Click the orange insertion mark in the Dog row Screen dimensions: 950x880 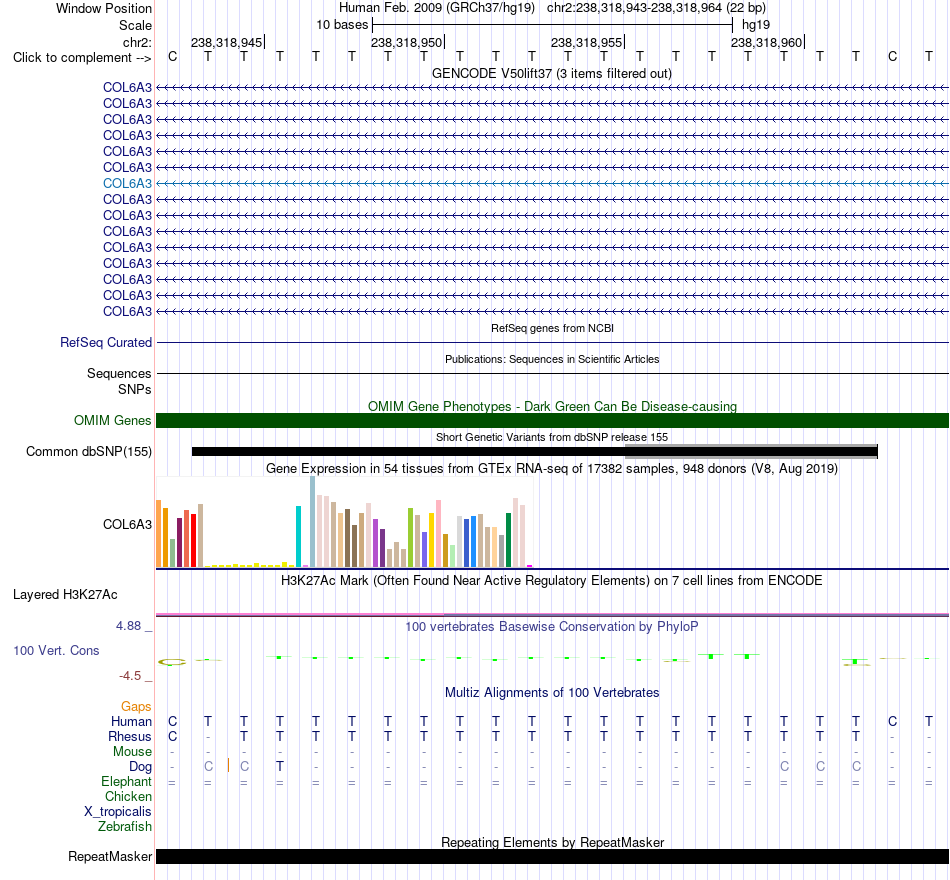click(228, 765)
